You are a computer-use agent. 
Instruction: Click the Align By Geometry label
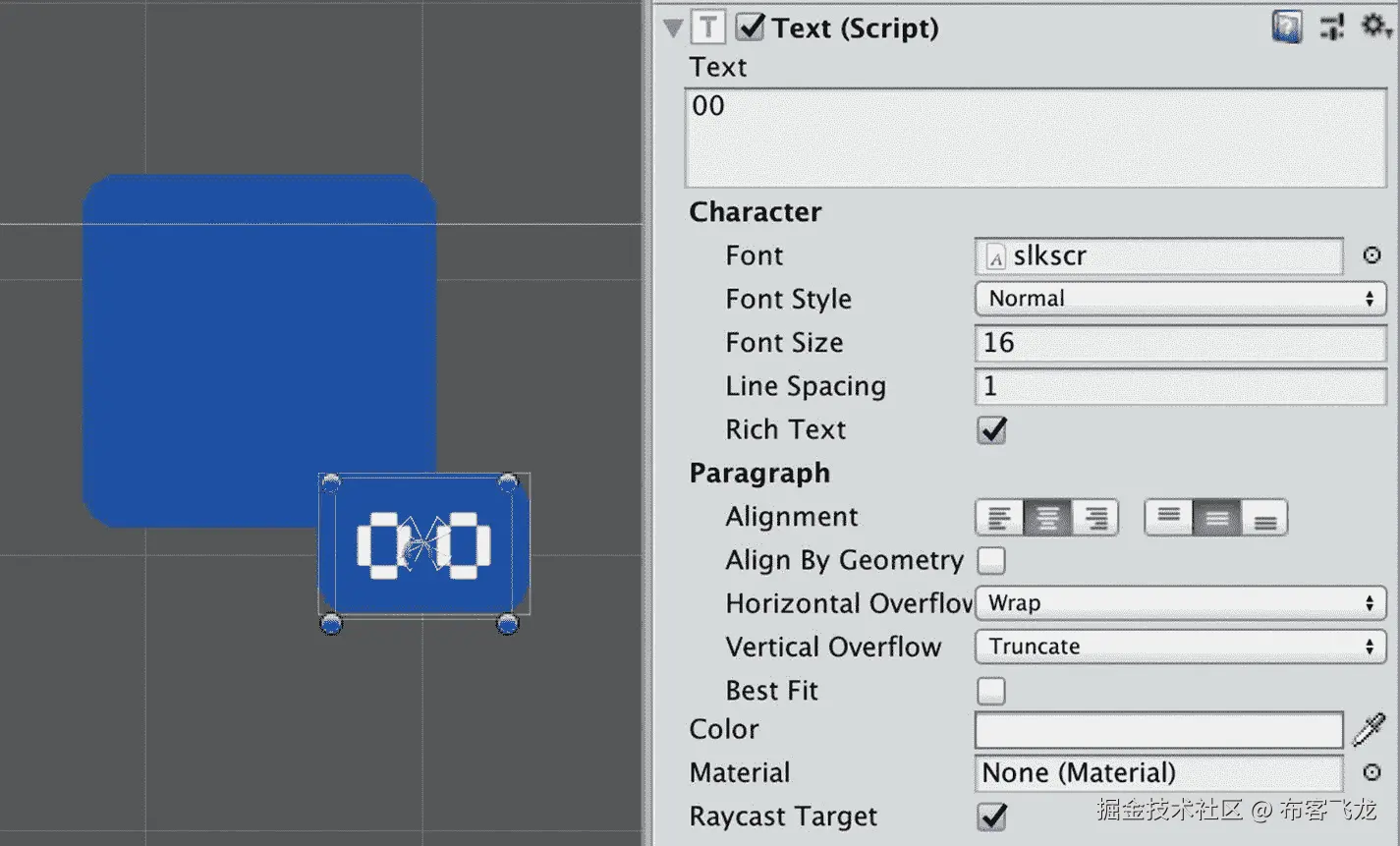point(845,561)
